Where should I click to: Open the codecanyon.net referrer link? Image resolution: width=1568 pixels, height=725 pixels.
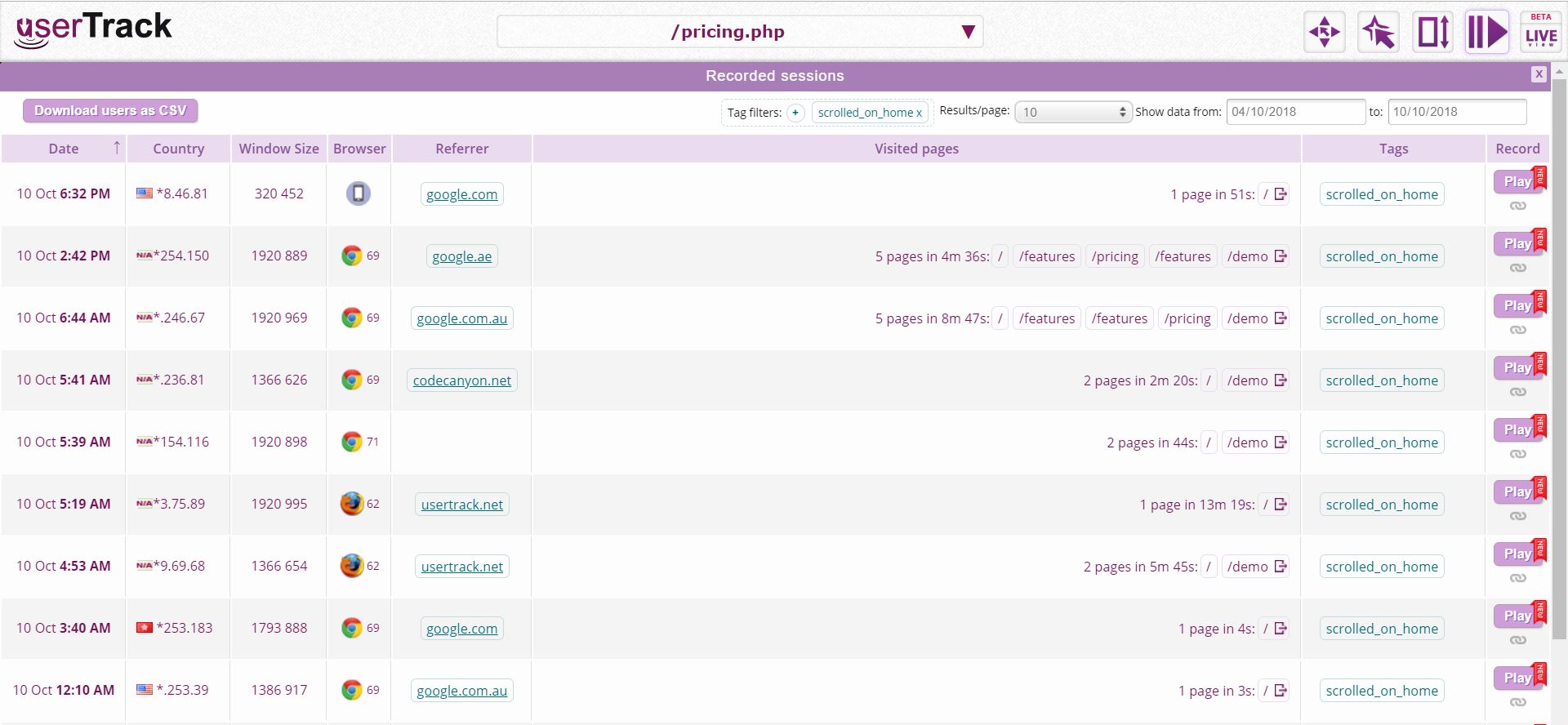click(x=461, y=380)
